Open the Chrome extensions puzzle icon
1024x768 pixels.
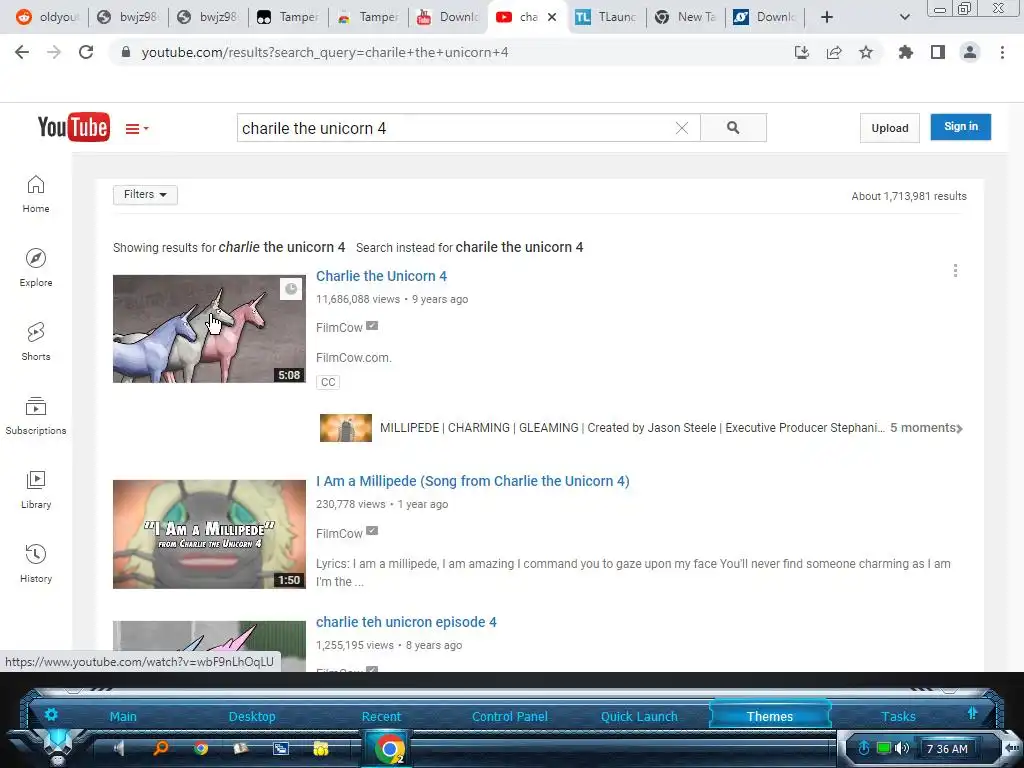click(x=905, y=52)
